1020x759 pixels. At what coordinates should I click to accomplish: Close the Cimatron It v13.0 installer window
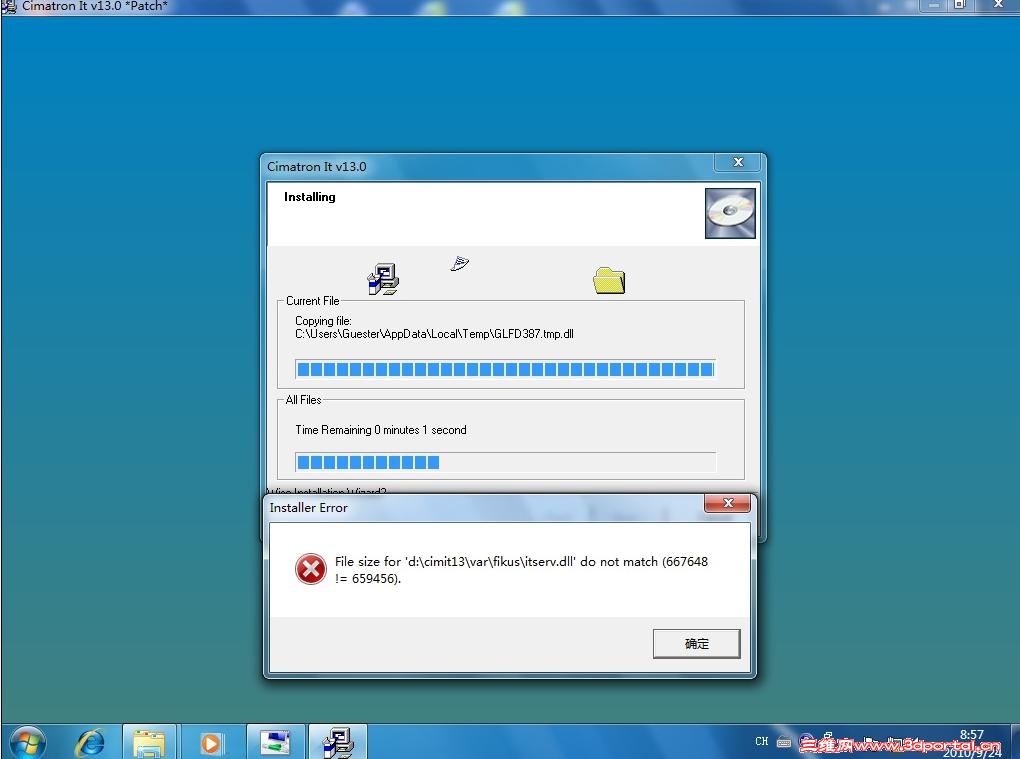pyautogui.click(x=738, y=162)
